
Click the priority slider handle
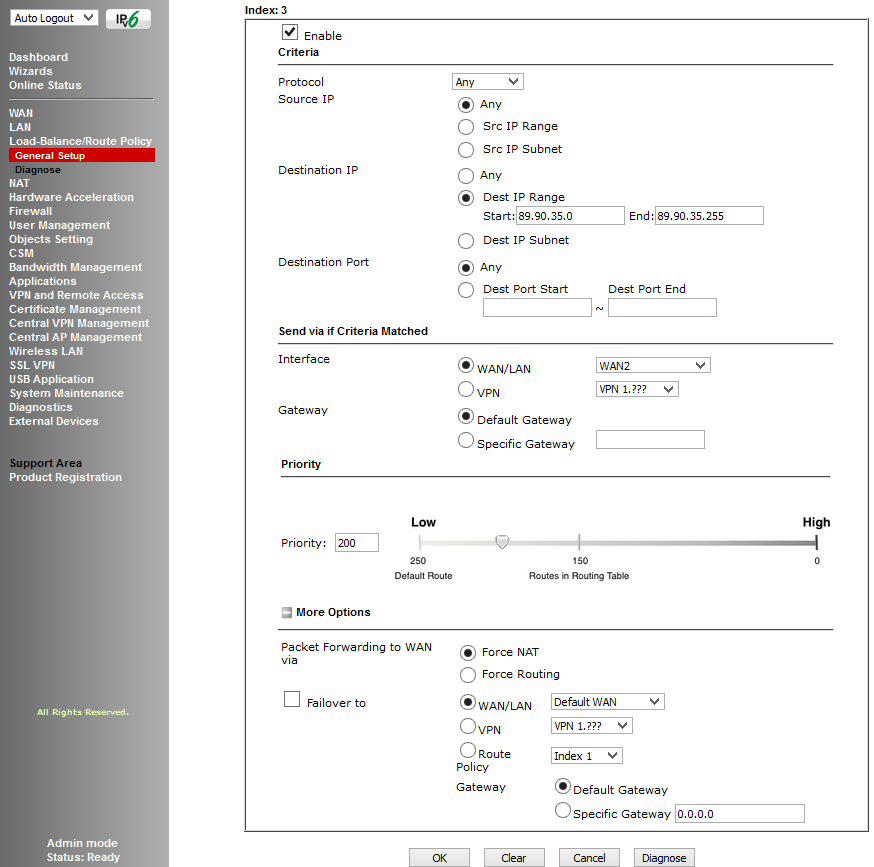502,542
